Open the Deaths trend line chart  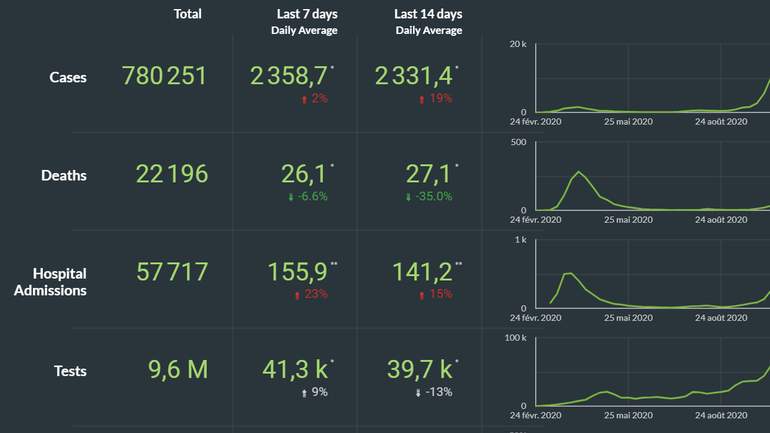tap(650, 178)
